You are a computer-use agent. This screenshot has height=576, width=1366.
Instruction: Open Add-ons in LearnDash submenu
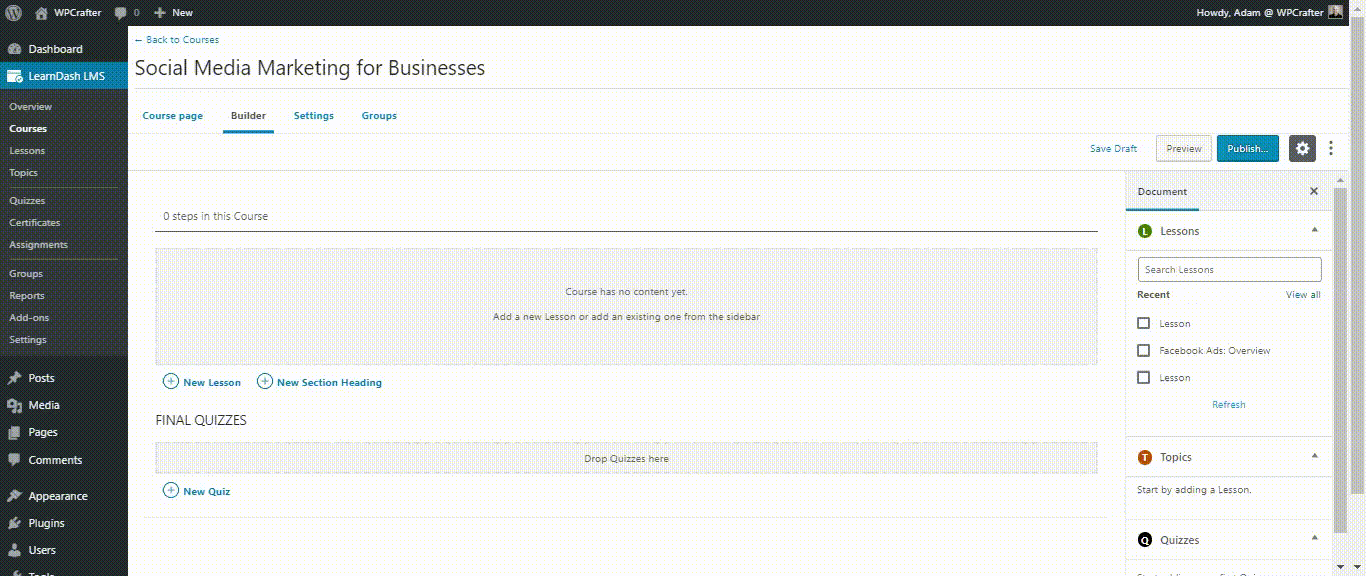29,318
